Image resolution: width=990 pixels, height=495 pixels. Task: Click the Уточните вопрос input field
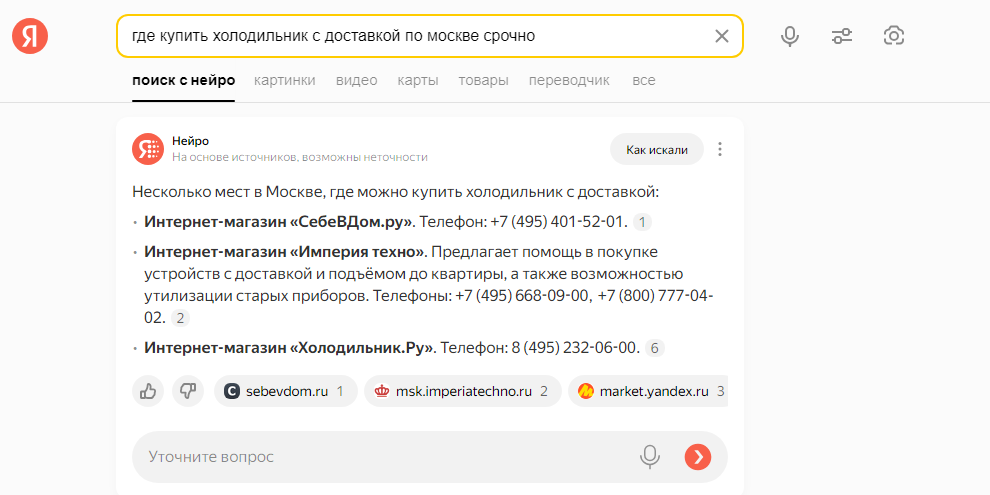click(x=380, y=457)
